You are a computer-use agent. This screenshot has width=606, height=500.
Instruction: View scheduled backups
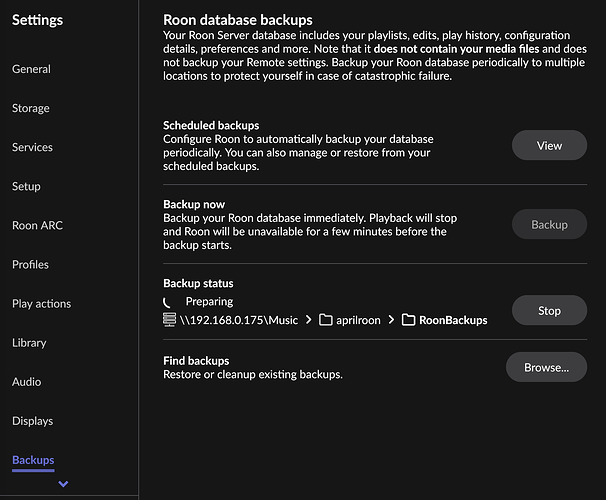[x=549, y=145]
